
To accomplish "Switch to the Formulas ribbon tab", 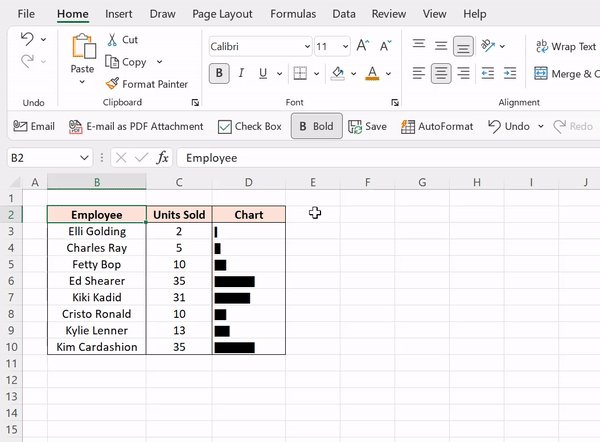I will click(x=293, y=14).
